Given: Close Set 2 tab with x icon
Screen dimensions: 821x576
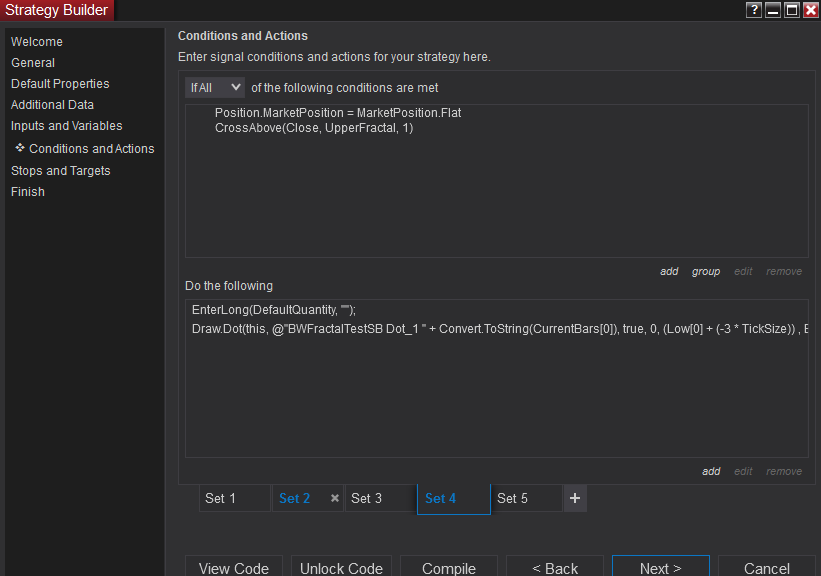Looking at the screenshot, I should (335, 498).
